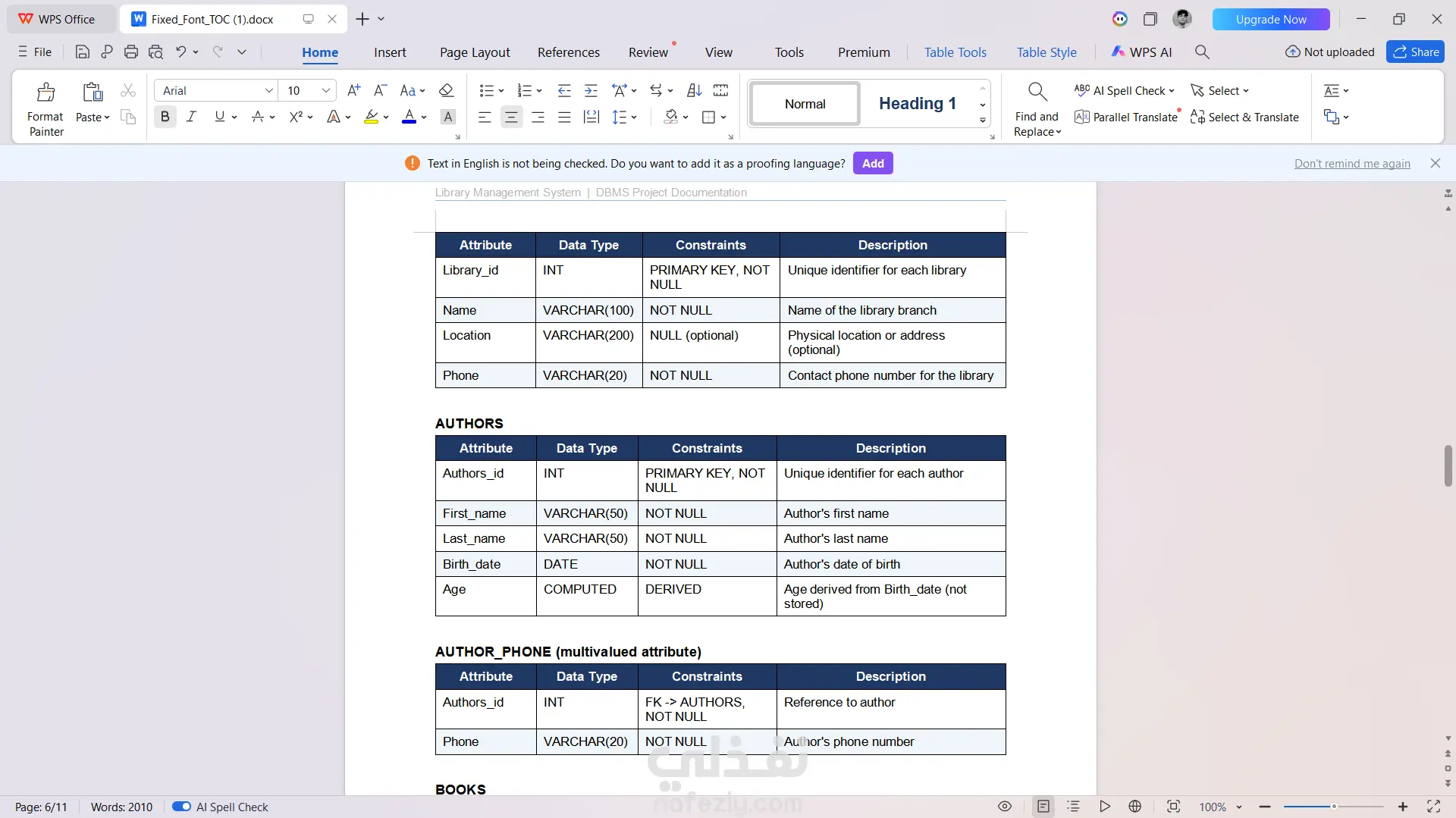The width and height of the screenshot is (1456, 818).
Task: Click the vertical scrollbar thumb
Action: point(1448,465)
